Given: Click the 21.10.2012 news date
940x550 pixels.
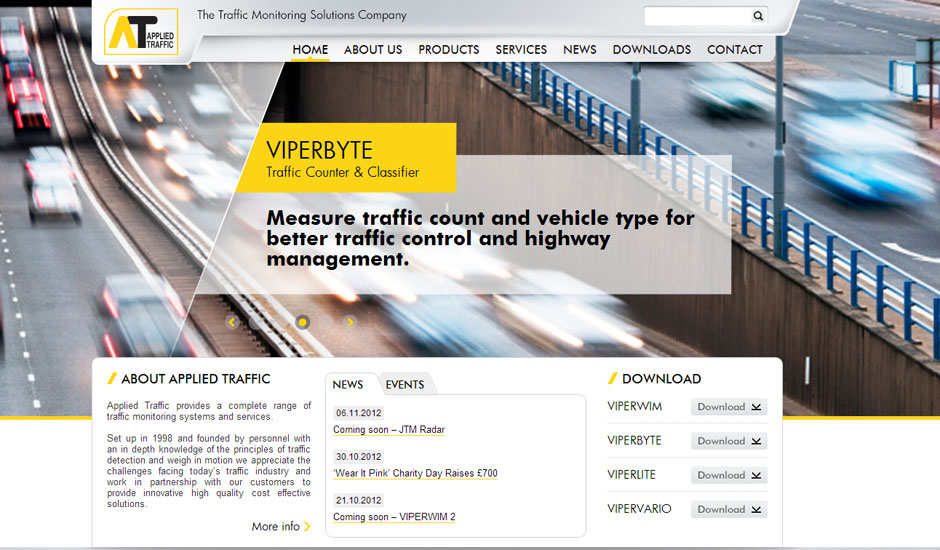Looking at the screenshot, I should 358,501.
